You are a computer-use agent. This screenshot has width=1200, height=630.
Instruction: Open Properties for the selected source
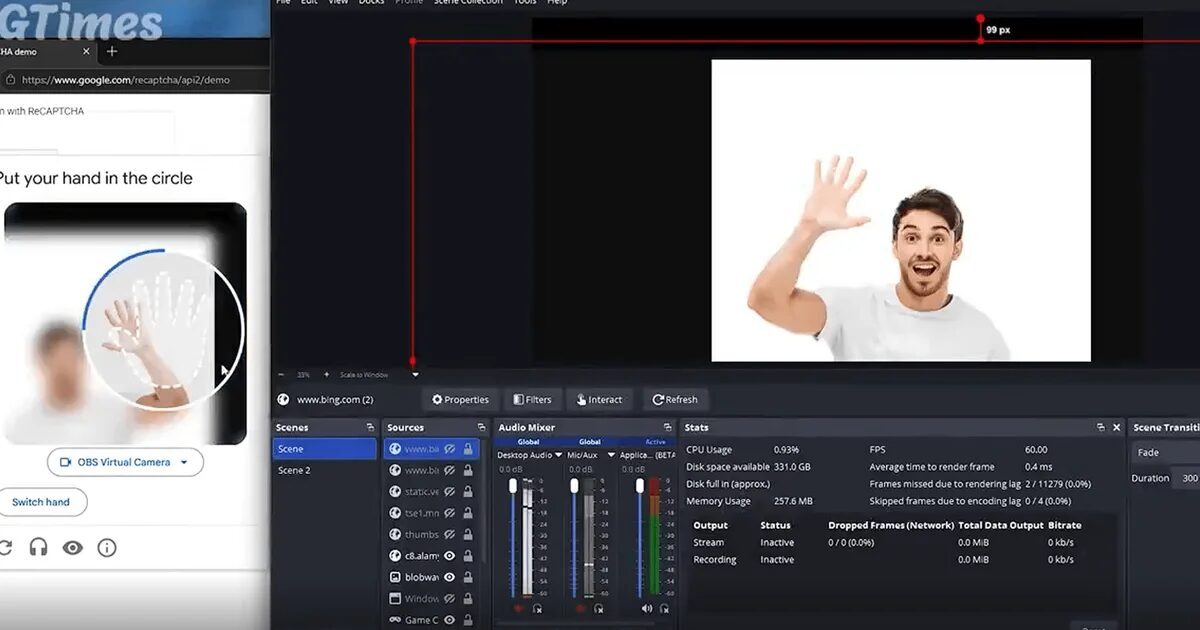pyautogui.click(x=460, y=400)
